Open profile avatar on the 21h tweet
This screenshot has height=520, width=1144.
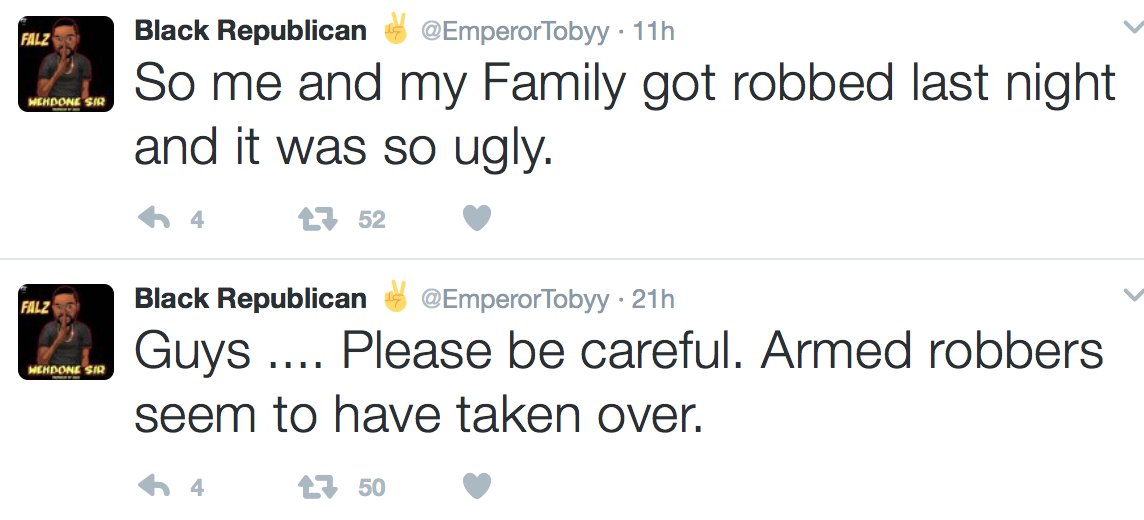(66, 332)
